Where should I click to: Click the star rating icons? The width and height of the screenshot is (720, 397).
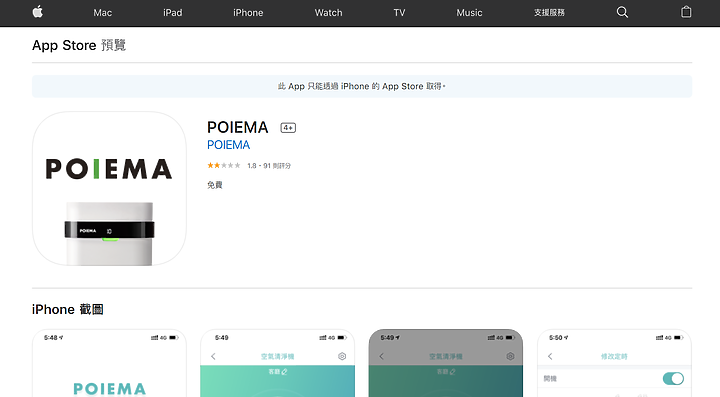click(224, 166)
